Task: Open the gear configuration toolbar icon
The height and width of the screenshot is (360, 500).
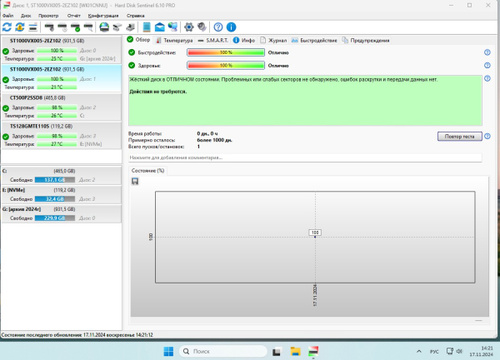Action: (x=189, y=27)
